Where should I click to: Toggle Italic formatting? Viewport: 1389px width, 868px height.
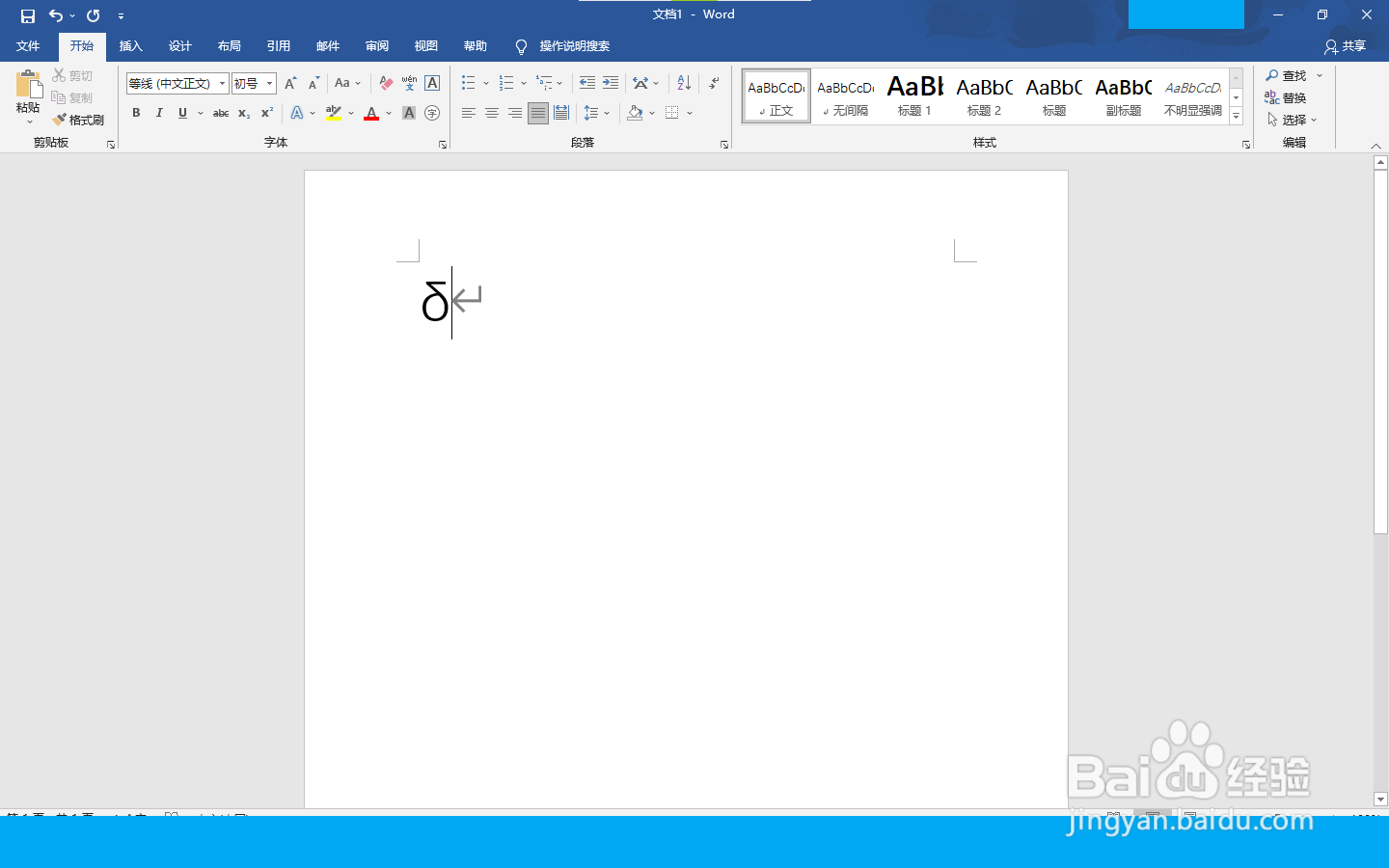pyautogui.click(x=159, y=113)
